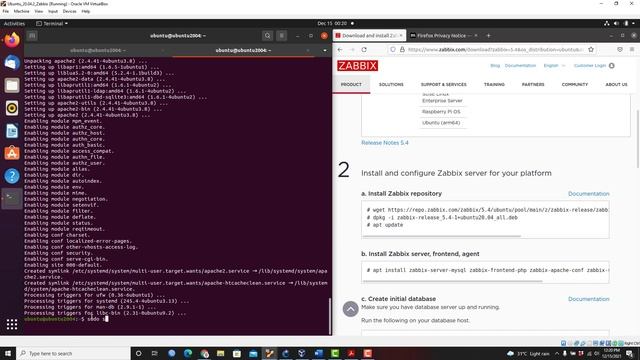Image resolution: width=640 pixels, height=360 pixels.
Task: Click Documentation link in Zabbix header
Action: click(x=520, y=66)
